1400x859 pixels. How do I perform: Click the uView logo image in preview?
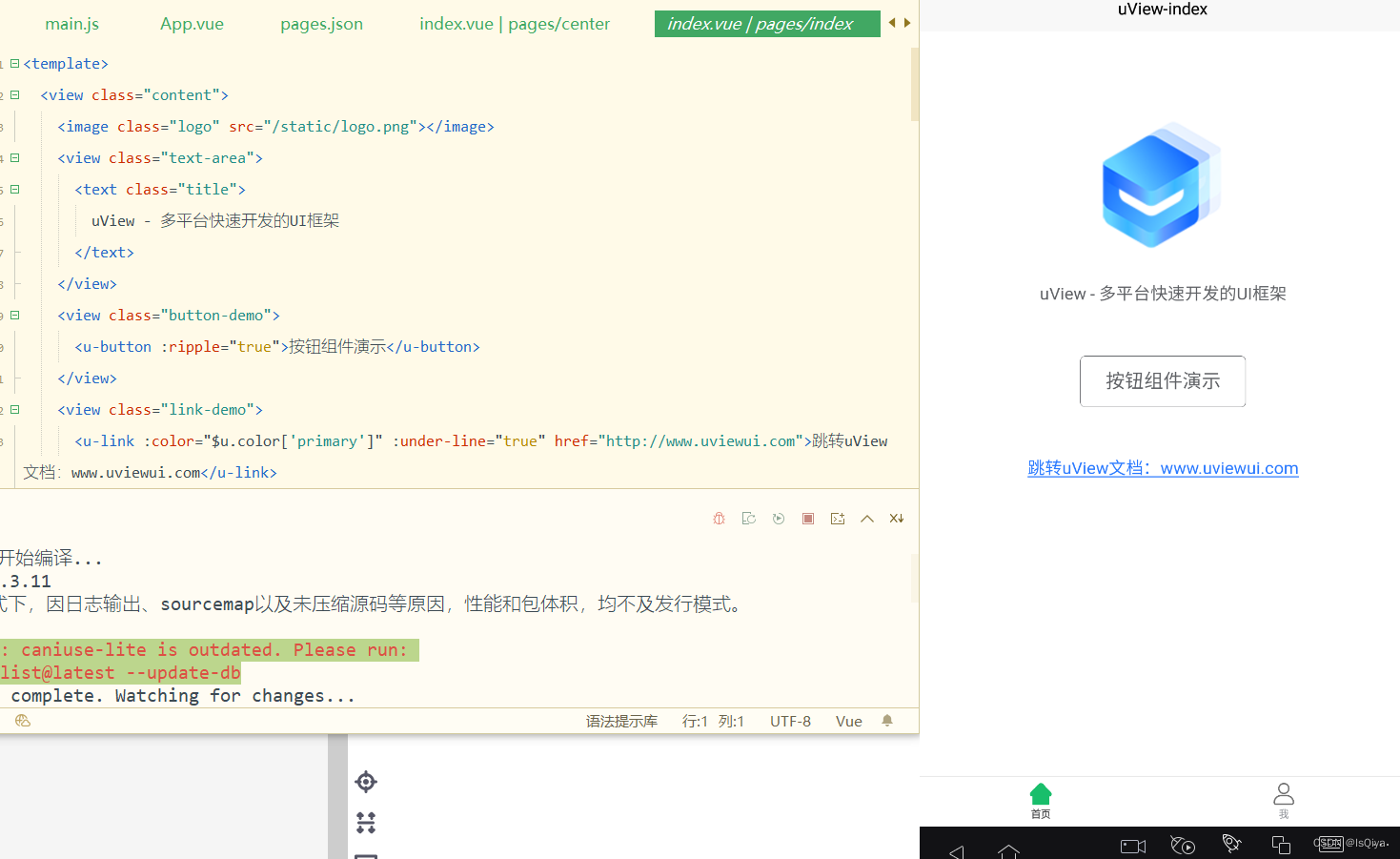pos(1162,185)
